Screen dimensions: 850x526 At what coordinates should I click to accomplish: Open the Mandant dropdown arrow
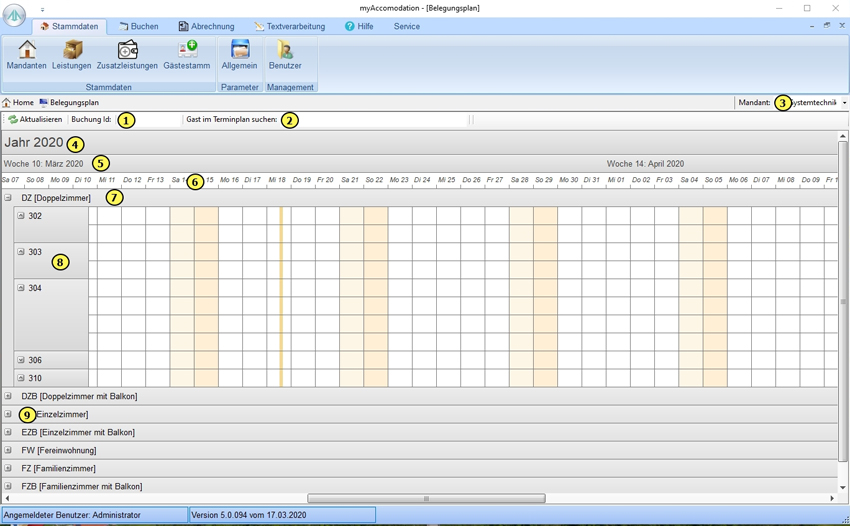pos(844,103)
